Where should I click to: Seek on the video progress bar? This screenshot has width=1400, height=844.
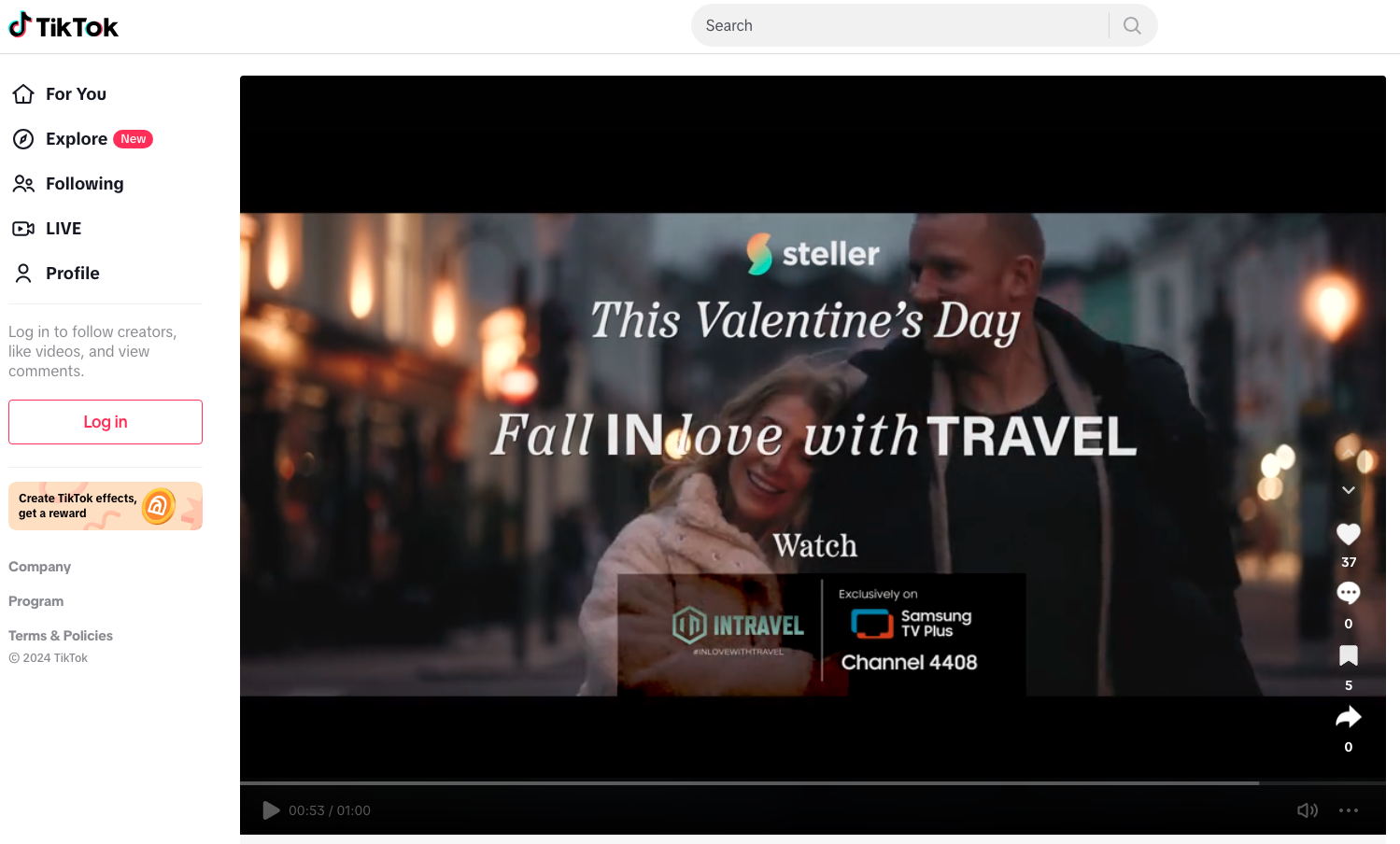coord(813,783)
